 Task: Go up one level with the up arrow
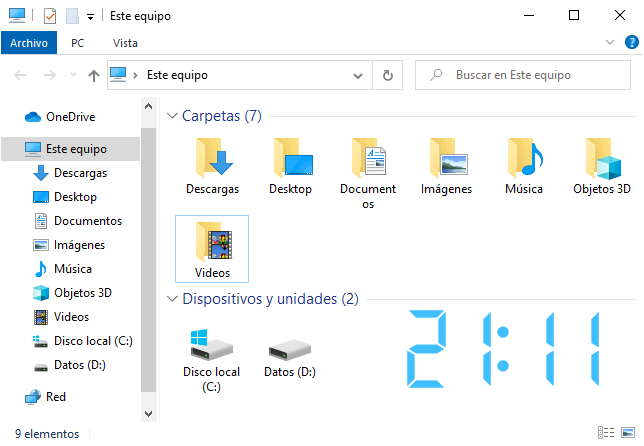tap(94, 76)
